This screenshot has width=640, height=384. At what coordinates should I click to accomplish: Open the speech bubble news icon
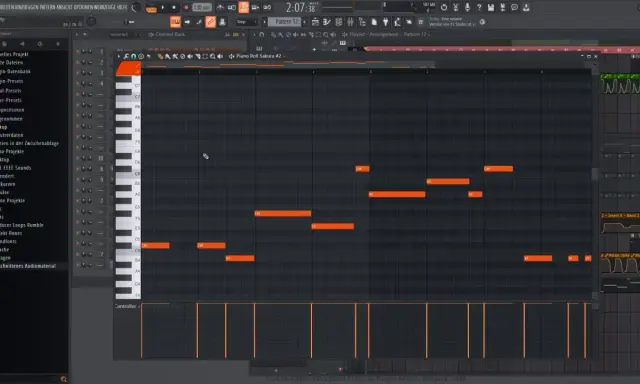pyautogui.click(x=515, y=7)
